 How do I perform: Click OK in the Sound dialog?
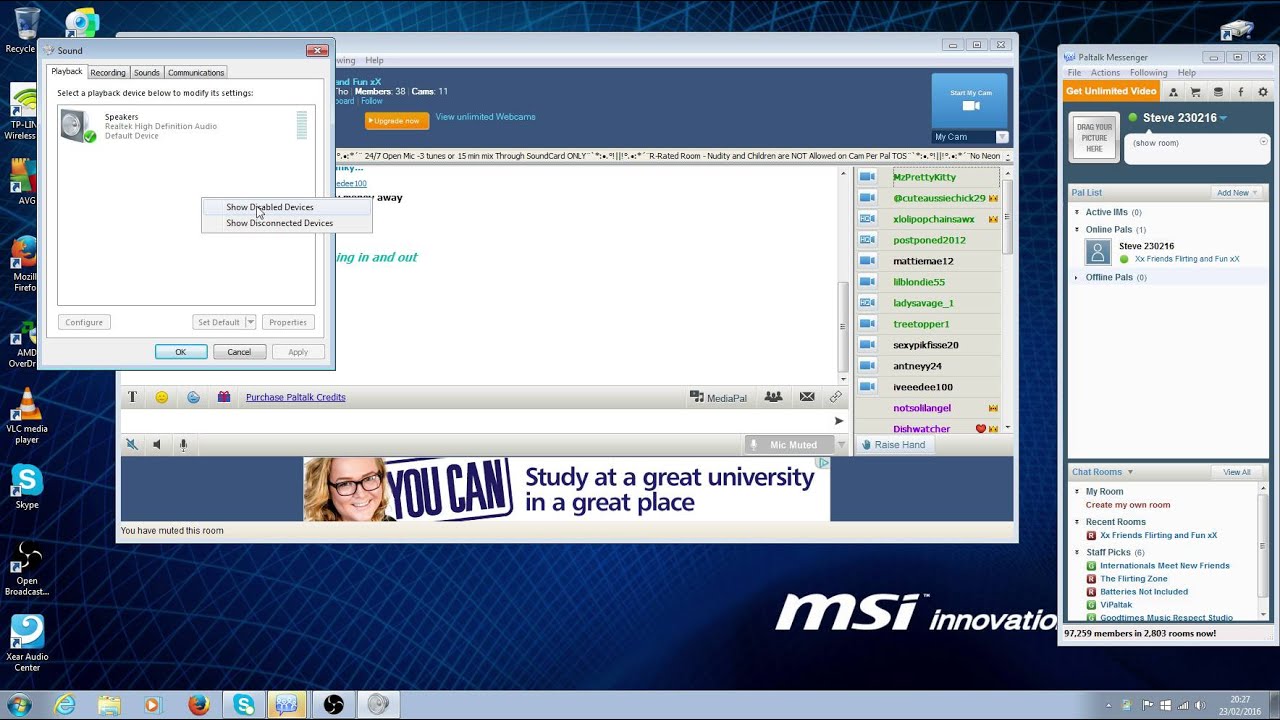click(181, 352)
